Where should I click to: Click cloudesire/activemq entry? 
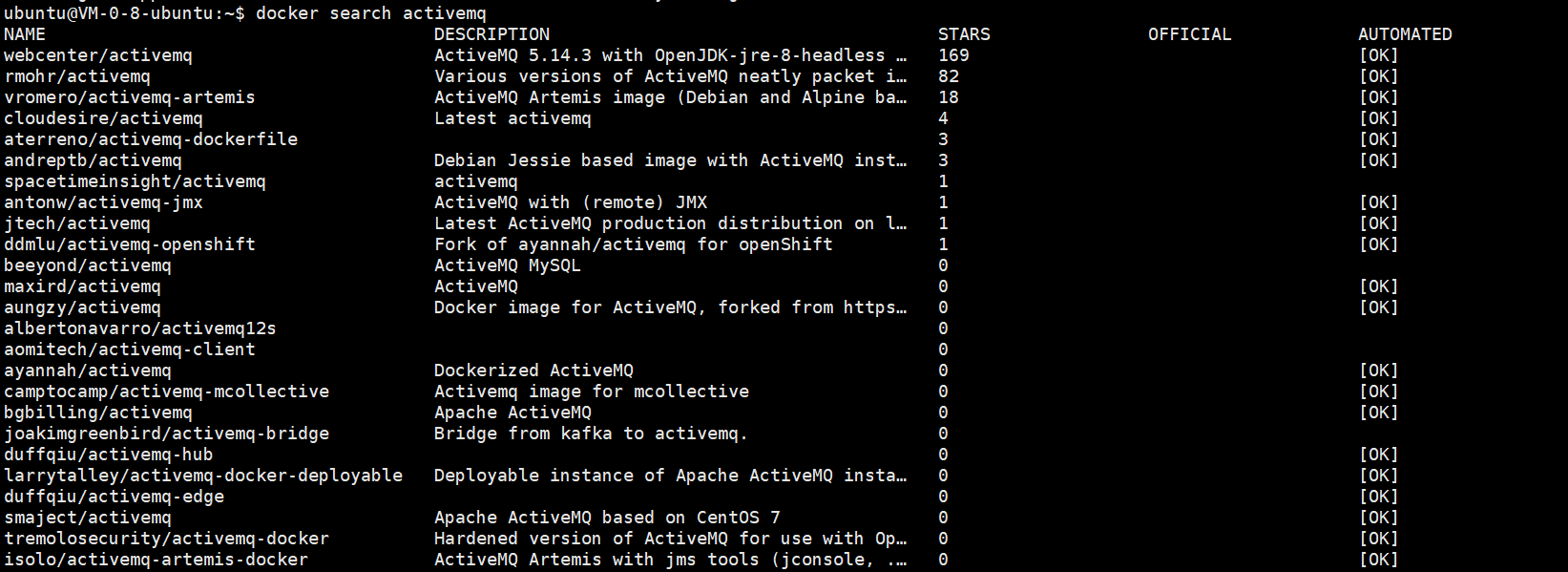pyautogui.click(x=103, y=118)
